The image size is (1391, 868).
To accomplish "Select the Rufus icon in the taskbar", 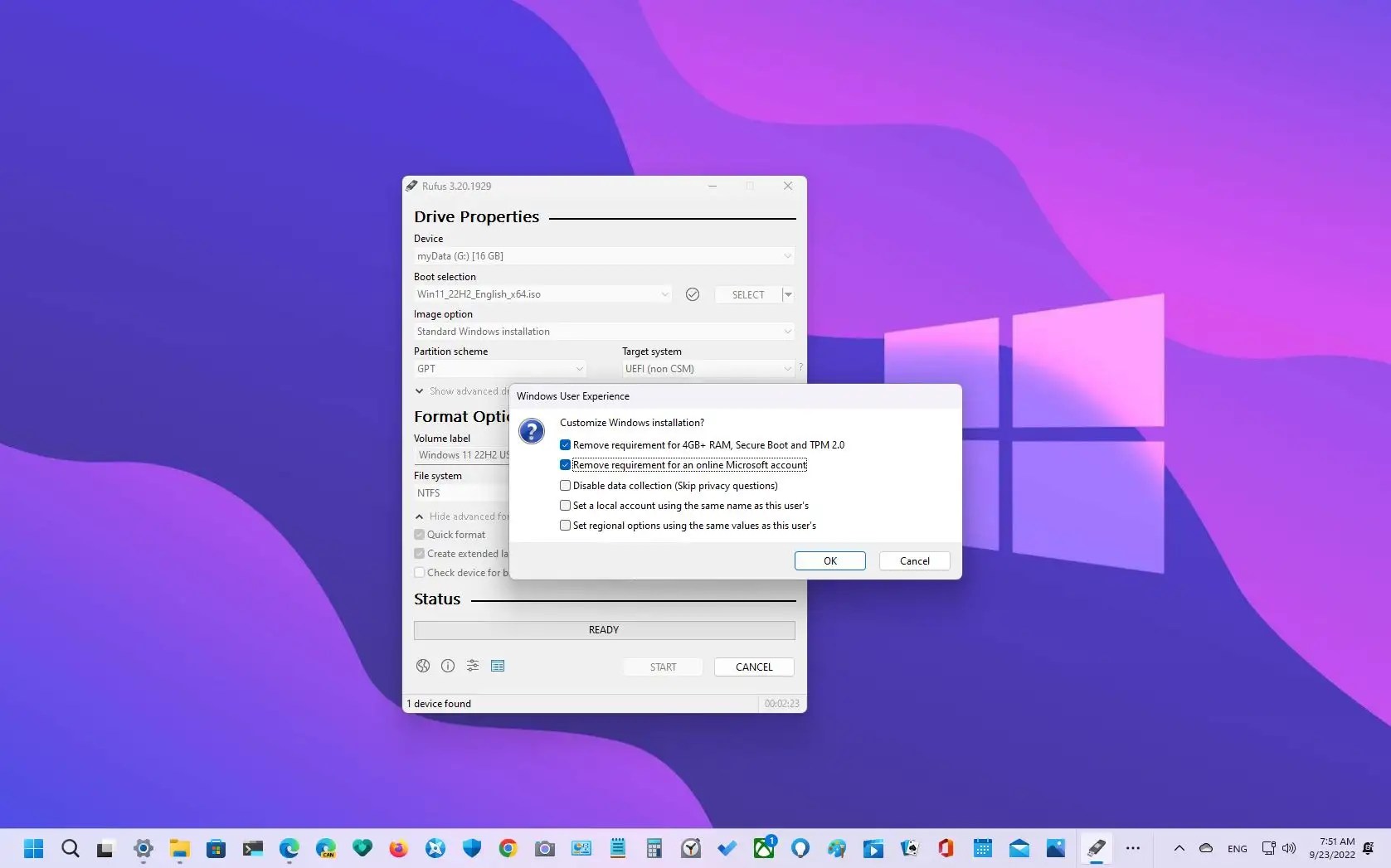I will pos(1097,848).
